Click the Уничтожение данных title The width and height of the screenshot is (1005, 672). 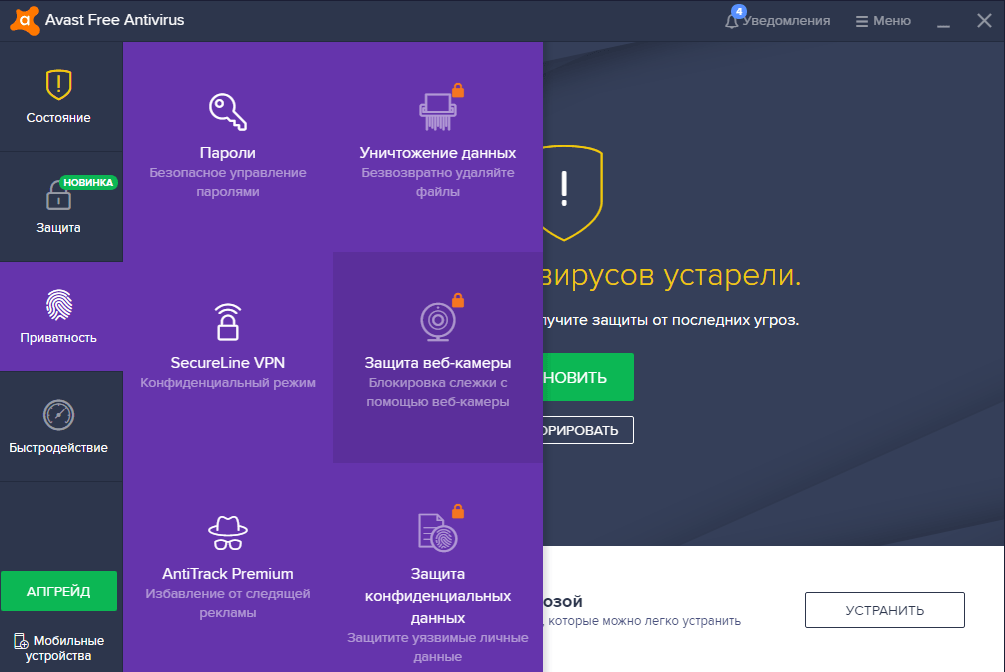click(x=438, y=153)
